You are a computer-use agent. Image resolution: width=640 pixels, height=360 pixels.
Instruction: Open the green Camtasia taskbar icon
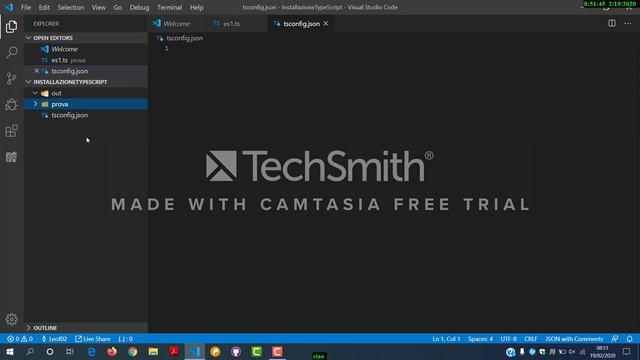tap(256, 351)
